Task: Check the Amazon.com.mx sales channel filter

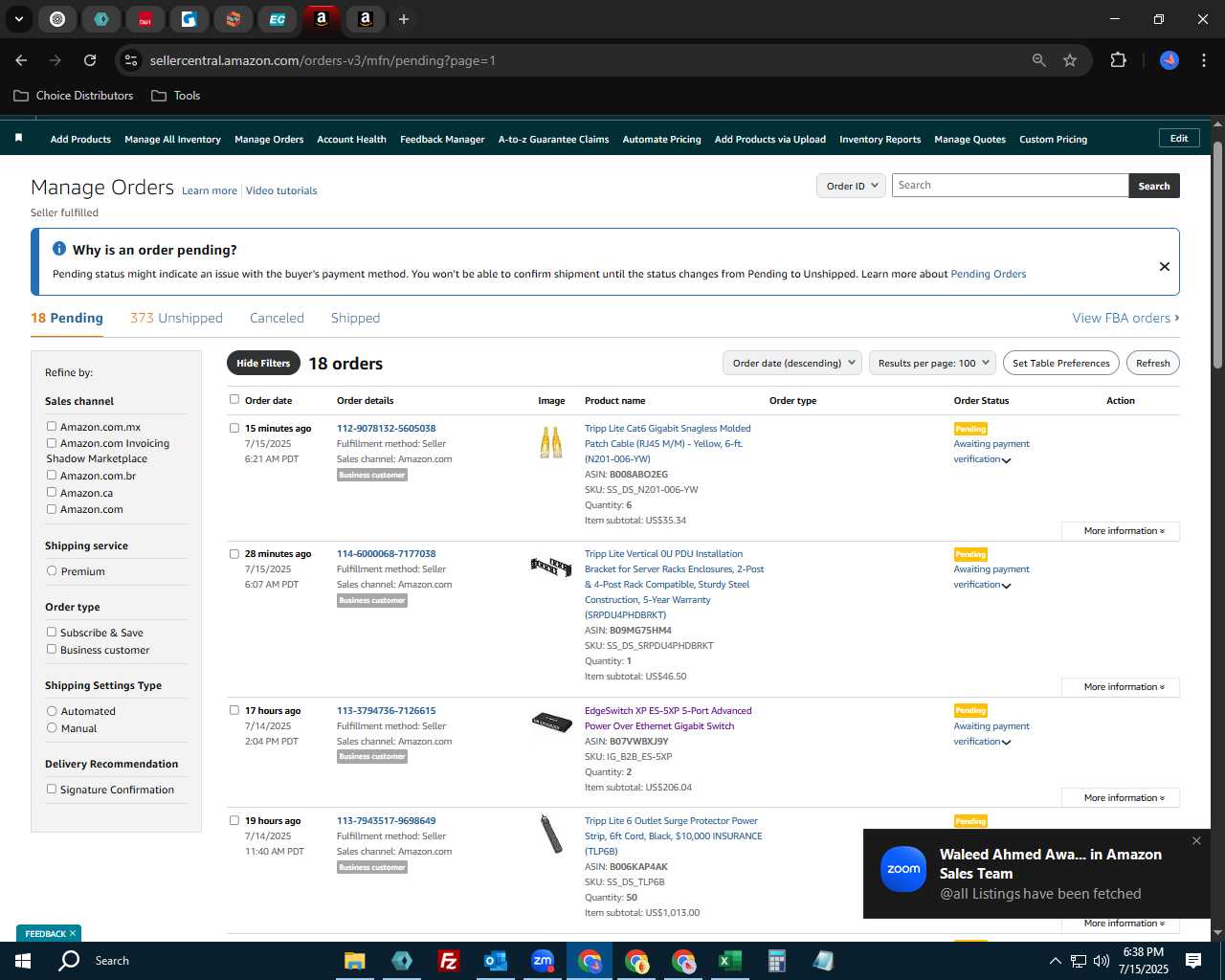Action: [x=52, y=427]
